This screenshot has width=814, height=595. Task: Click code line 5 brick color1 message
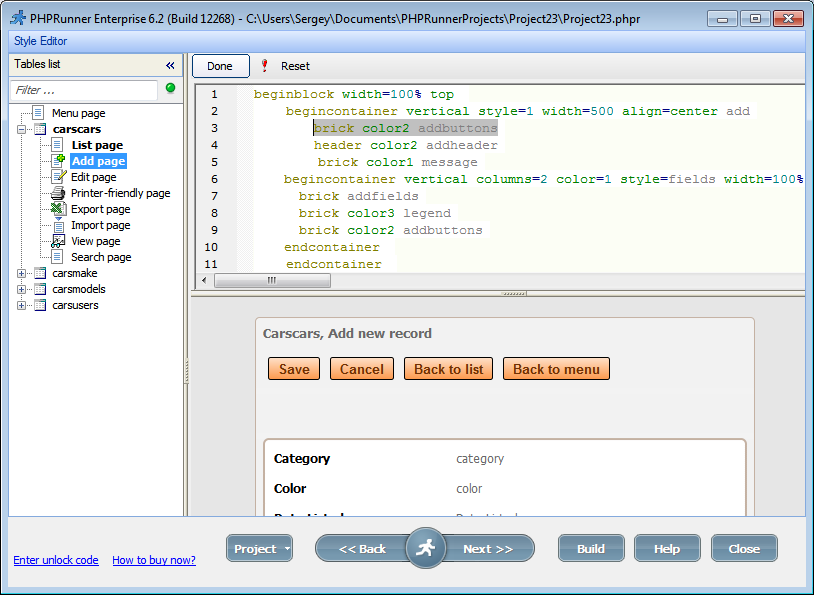(x=397, y=162)
